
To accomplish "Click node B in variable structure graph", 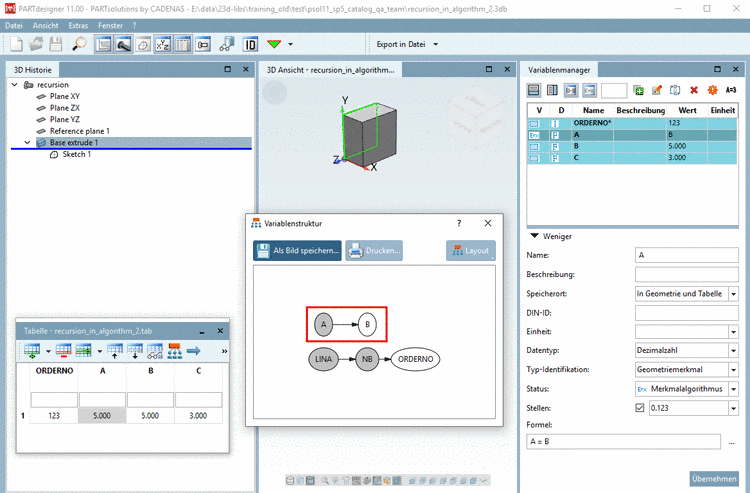I will click(x=367, y=324).
